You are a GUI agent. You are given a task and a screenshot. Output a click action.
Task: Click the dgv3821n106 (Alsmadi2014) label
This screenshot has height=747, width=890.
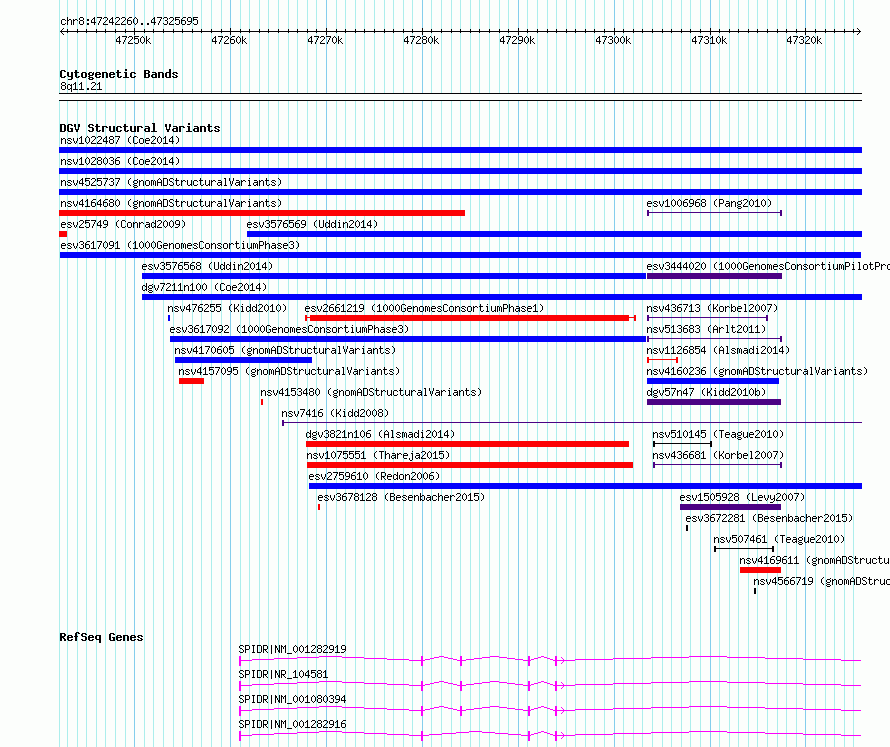[x=380, y=434]
